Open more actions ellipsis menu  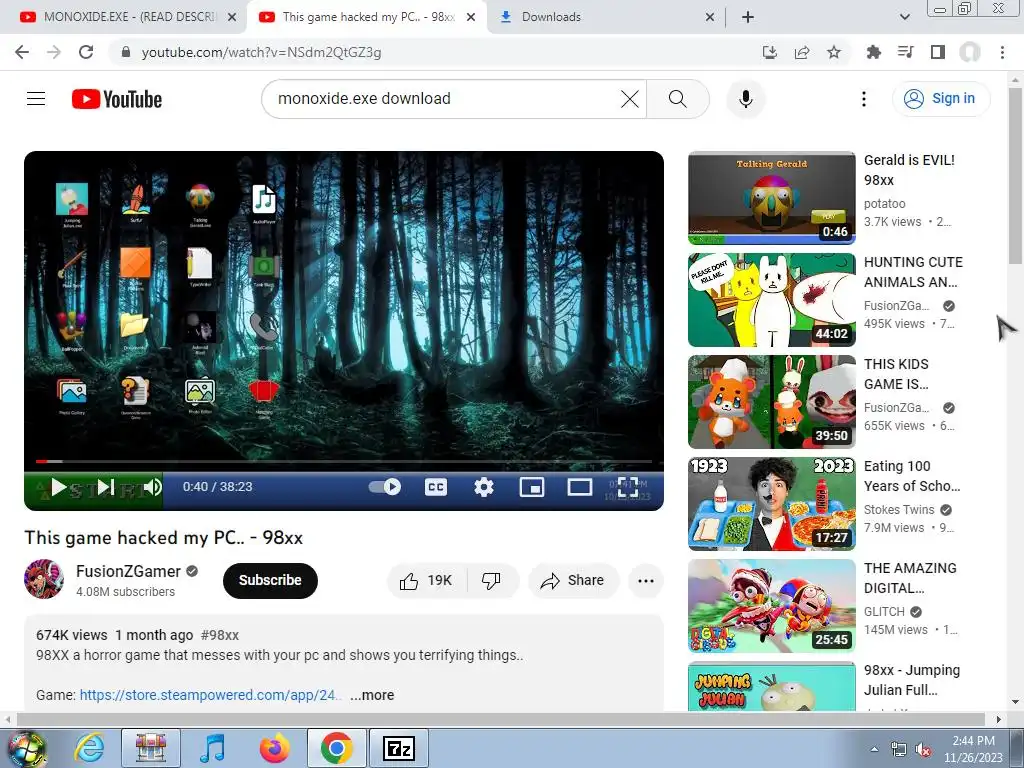(646, 581)
